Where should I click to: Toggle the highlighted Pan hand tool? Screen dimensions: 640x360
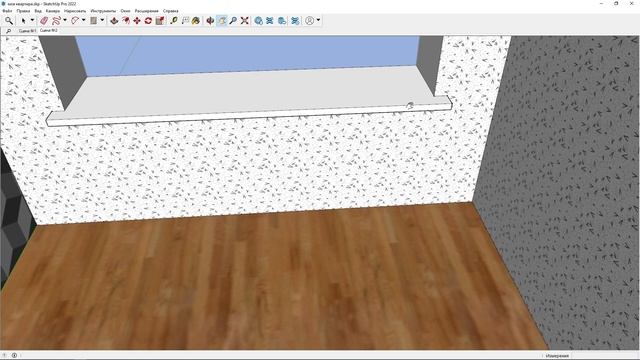222,20
